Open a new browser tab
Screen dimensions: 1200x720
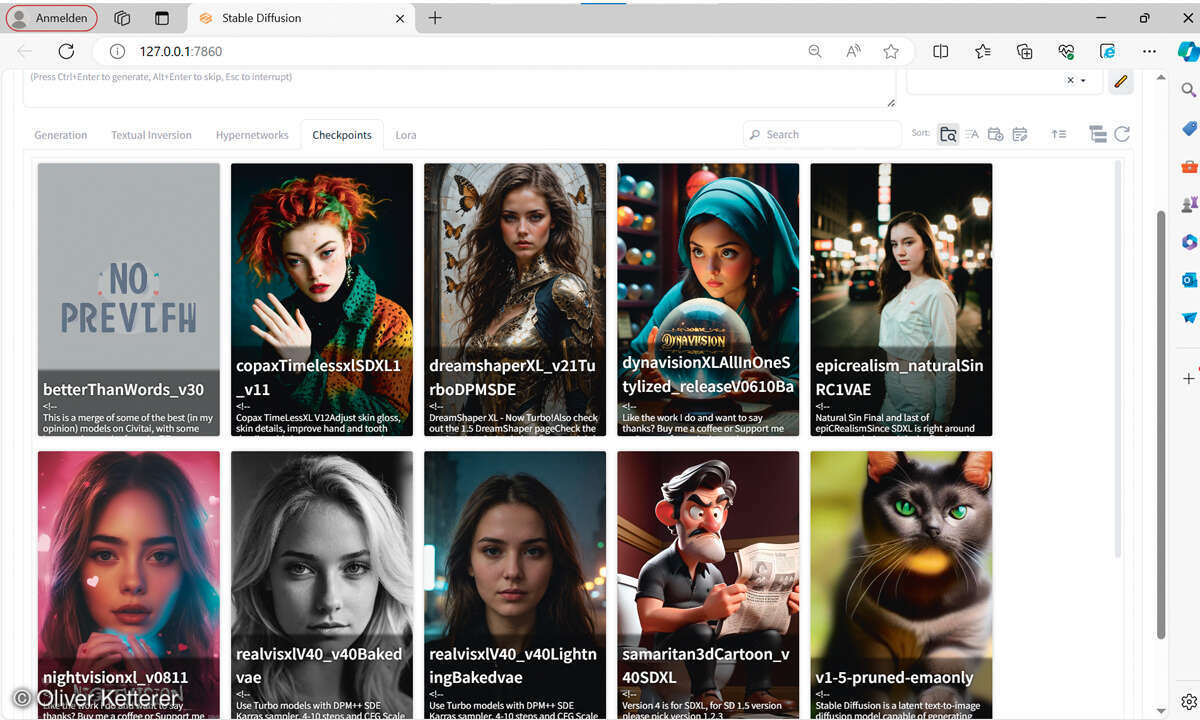point(435,18)
